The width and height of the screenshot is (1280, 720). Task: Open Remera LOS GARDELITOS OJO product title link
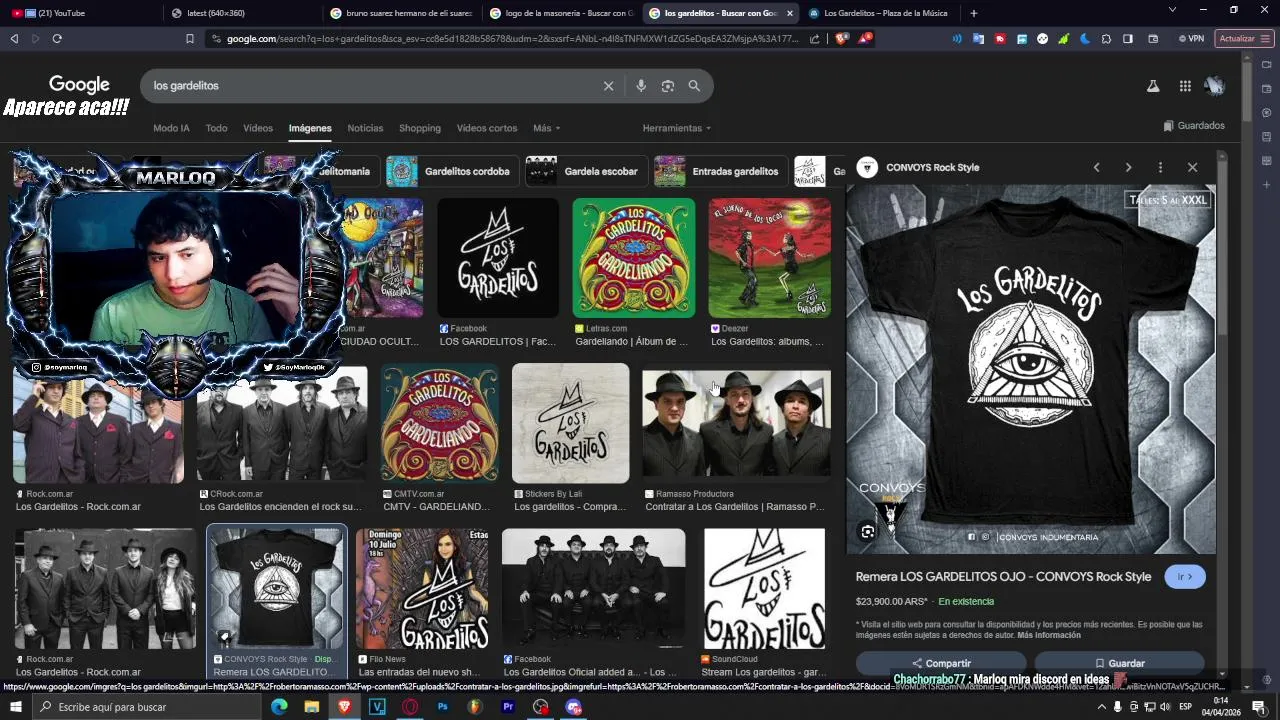1003,577
